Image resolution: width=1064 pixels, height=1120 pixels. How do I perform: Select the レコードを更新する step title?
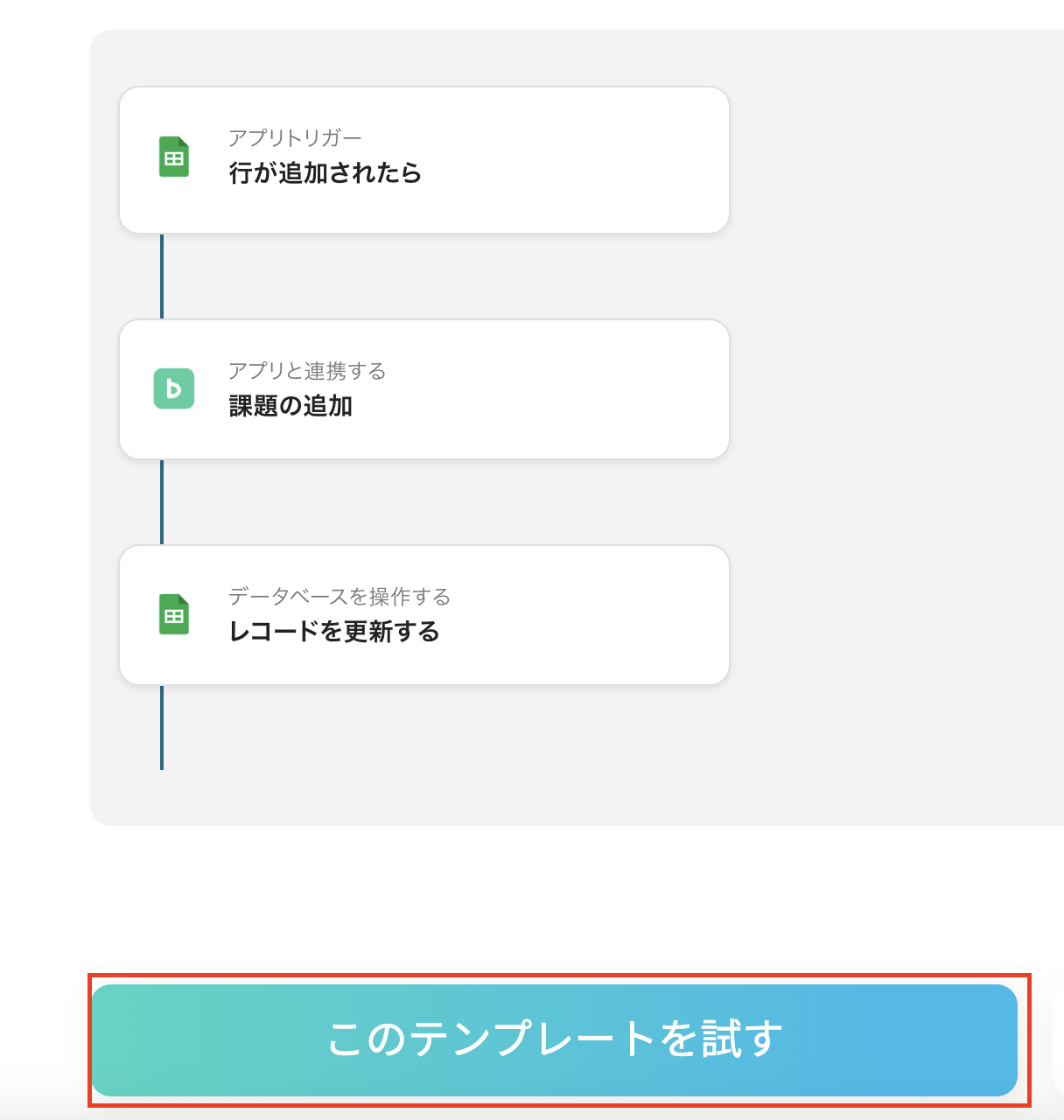334,632
